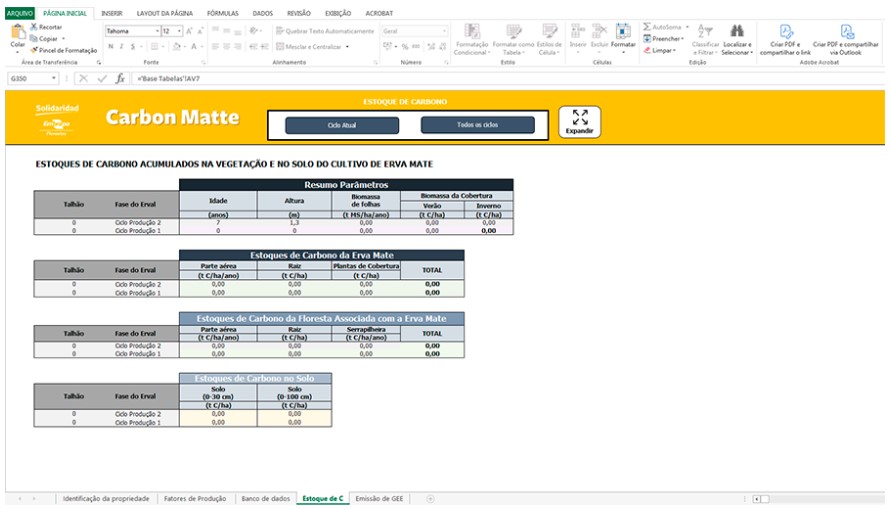Open Formatar como Tabela dropdown

[513, 39]
